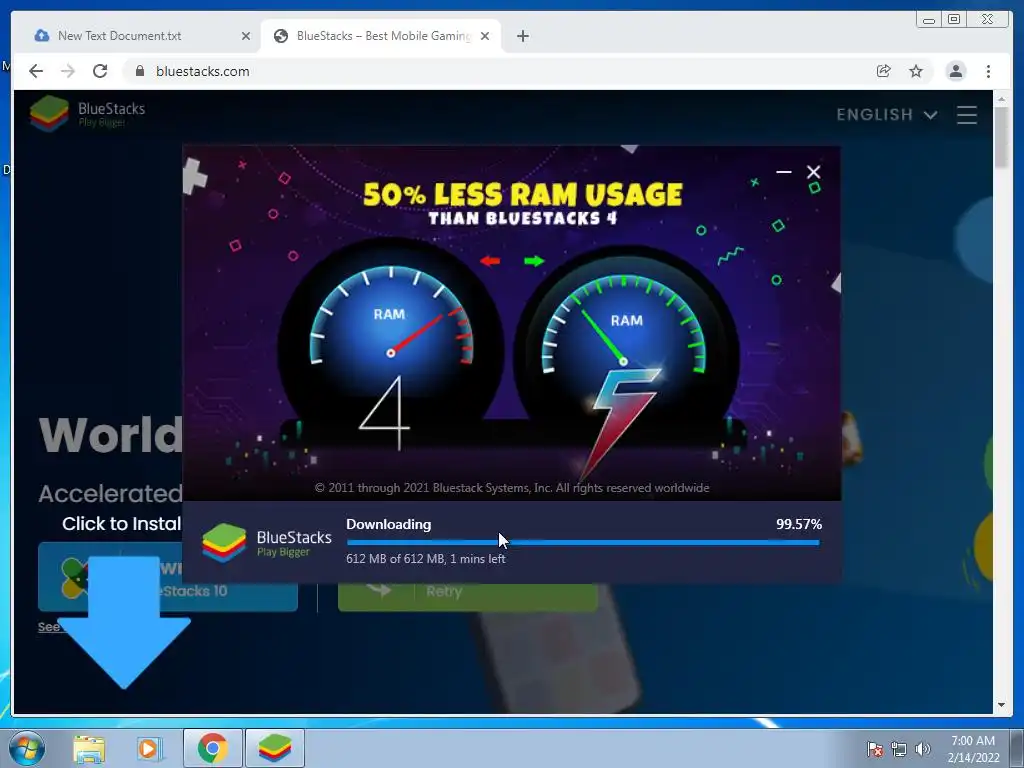Launch Windows Media Player from taskbar

[149, 748]
